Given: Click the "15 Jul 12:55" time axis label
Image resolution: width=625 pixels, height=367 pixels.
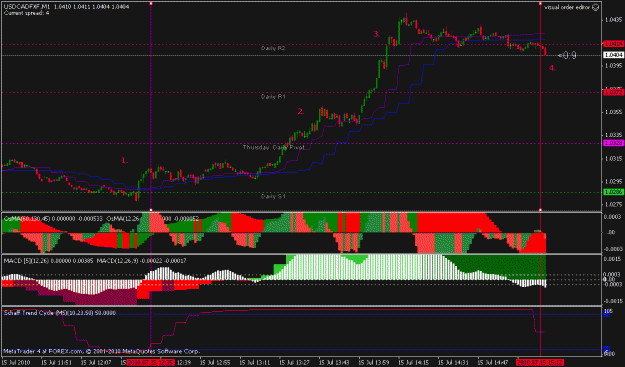Looking at the screenshot, I should (214, 363).
